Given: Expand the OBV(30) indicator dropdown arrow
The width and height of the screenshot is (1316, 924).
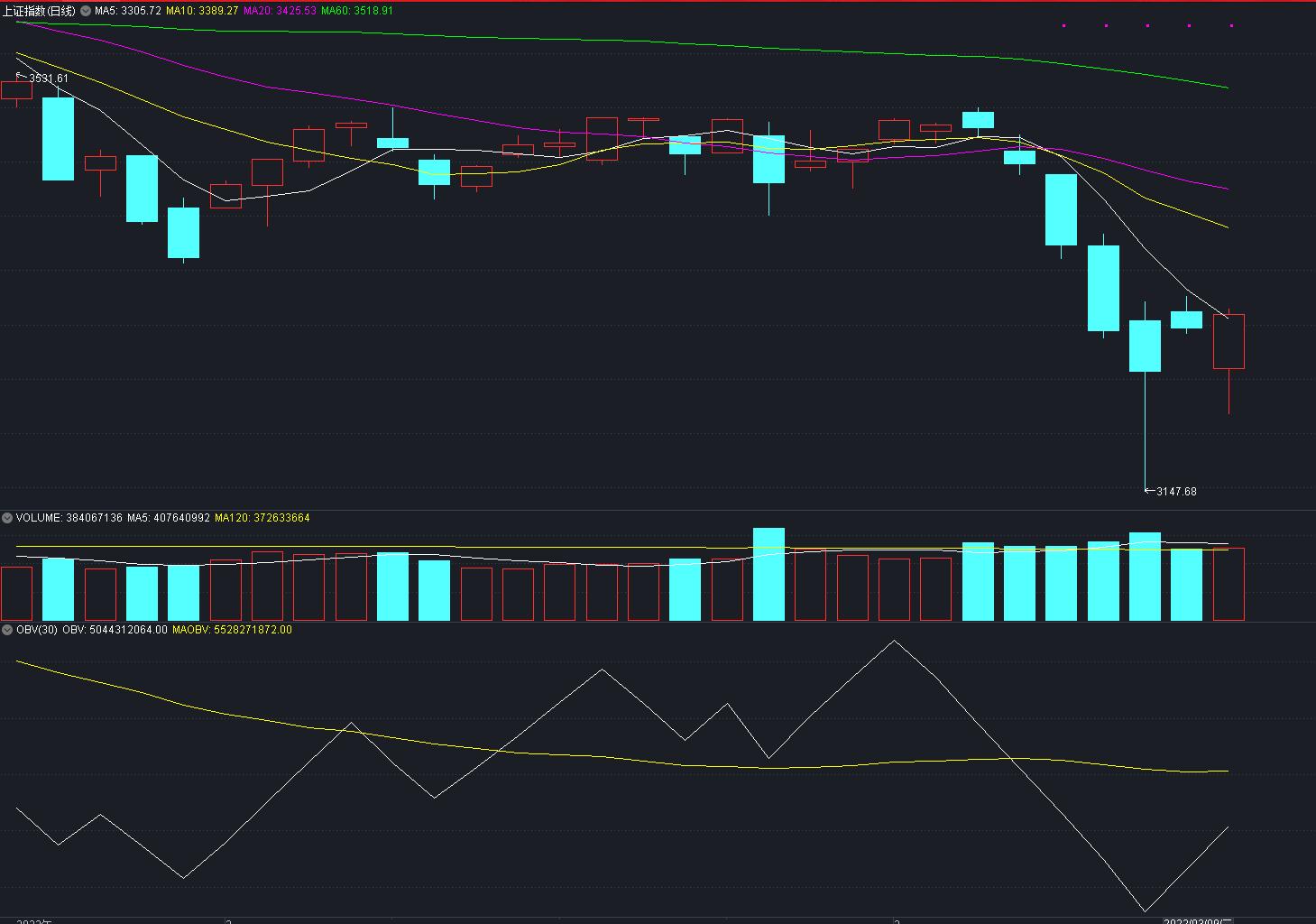Looking at the screenshot, I should (x=7, y=630).
